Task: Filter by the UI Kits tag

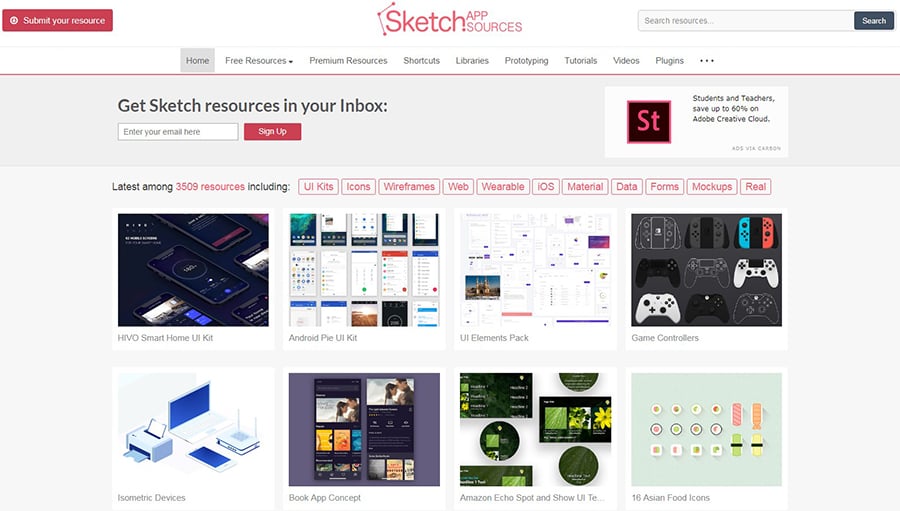Action: coord(318,186)
